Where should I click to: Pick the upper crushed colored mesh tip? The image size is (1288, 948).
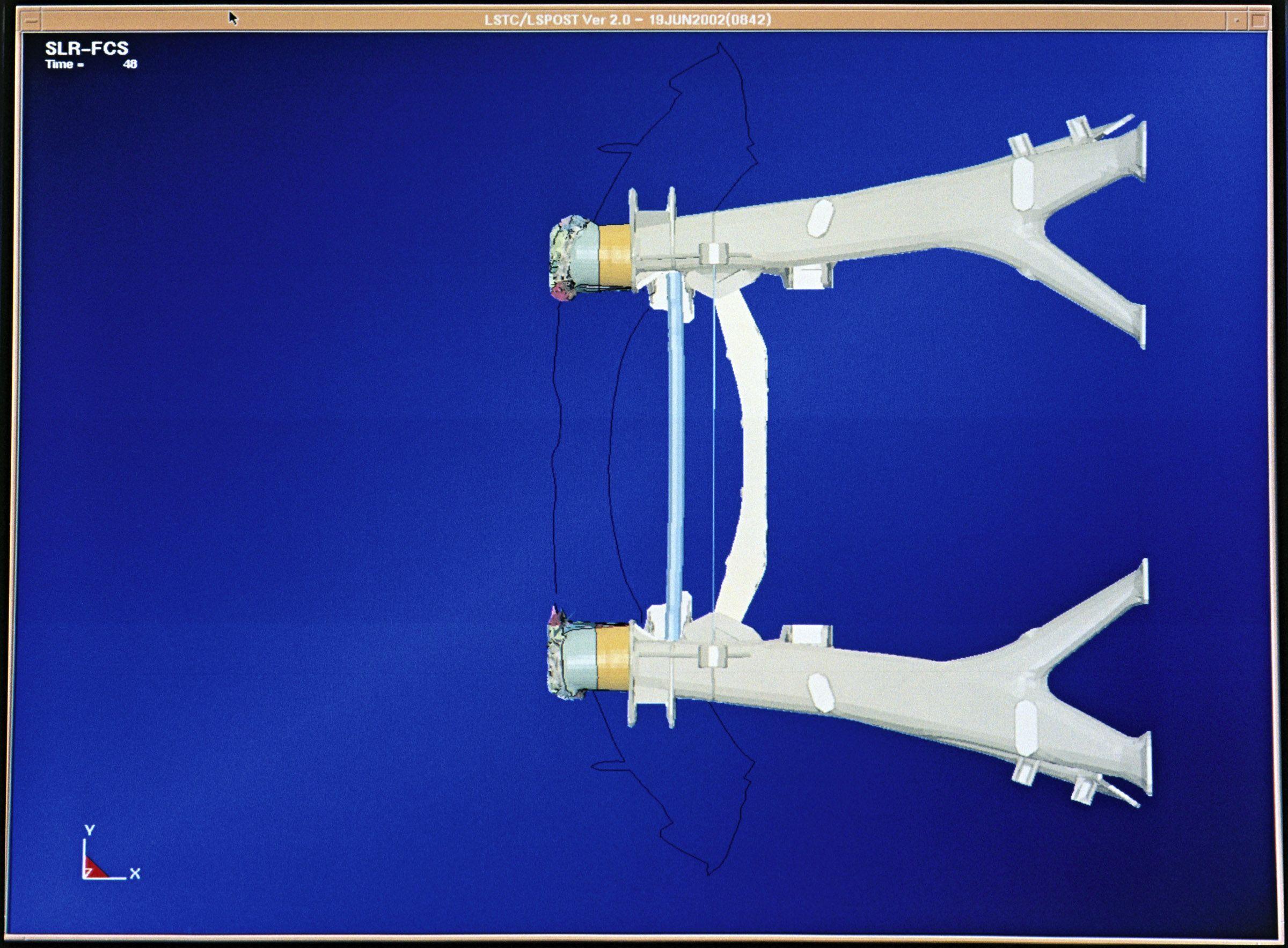coord(565,258)
